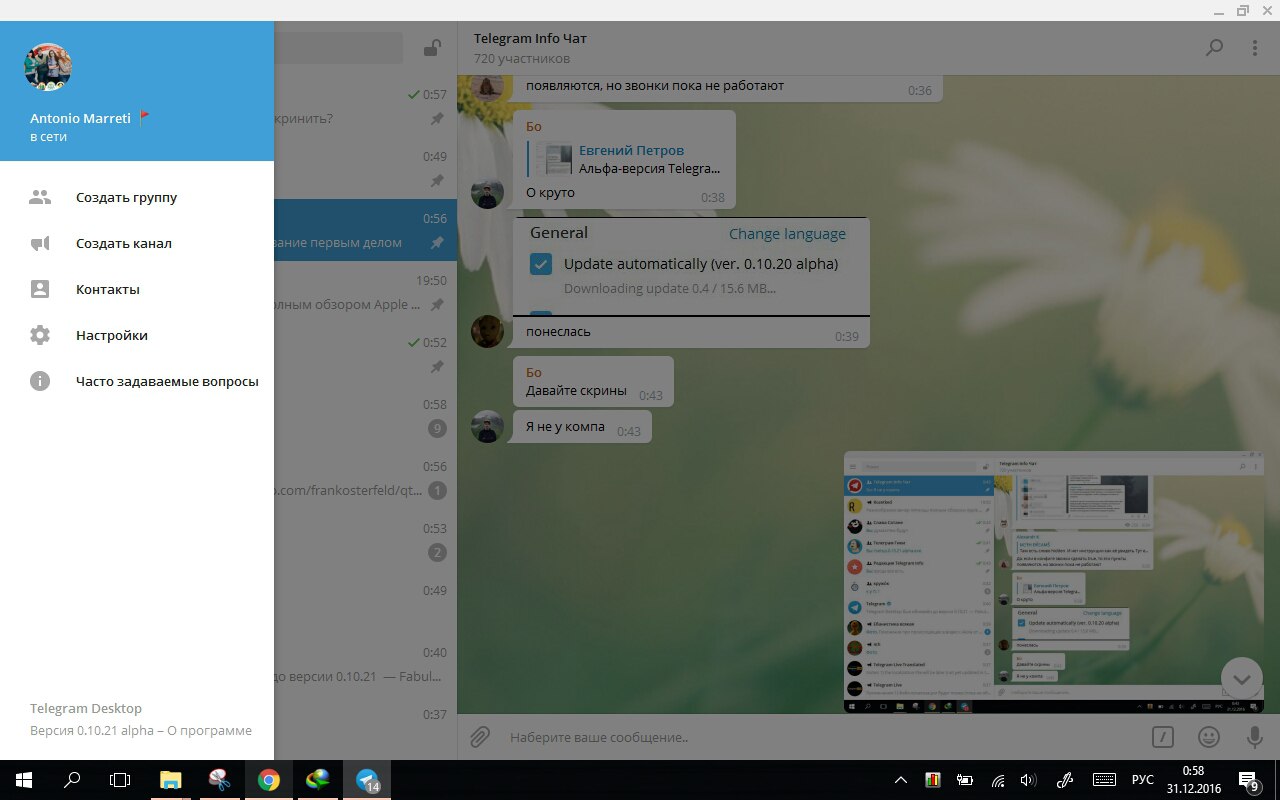Focus the Наберите ваше сообщение input
1280x800 pixels.
[820, 737]
